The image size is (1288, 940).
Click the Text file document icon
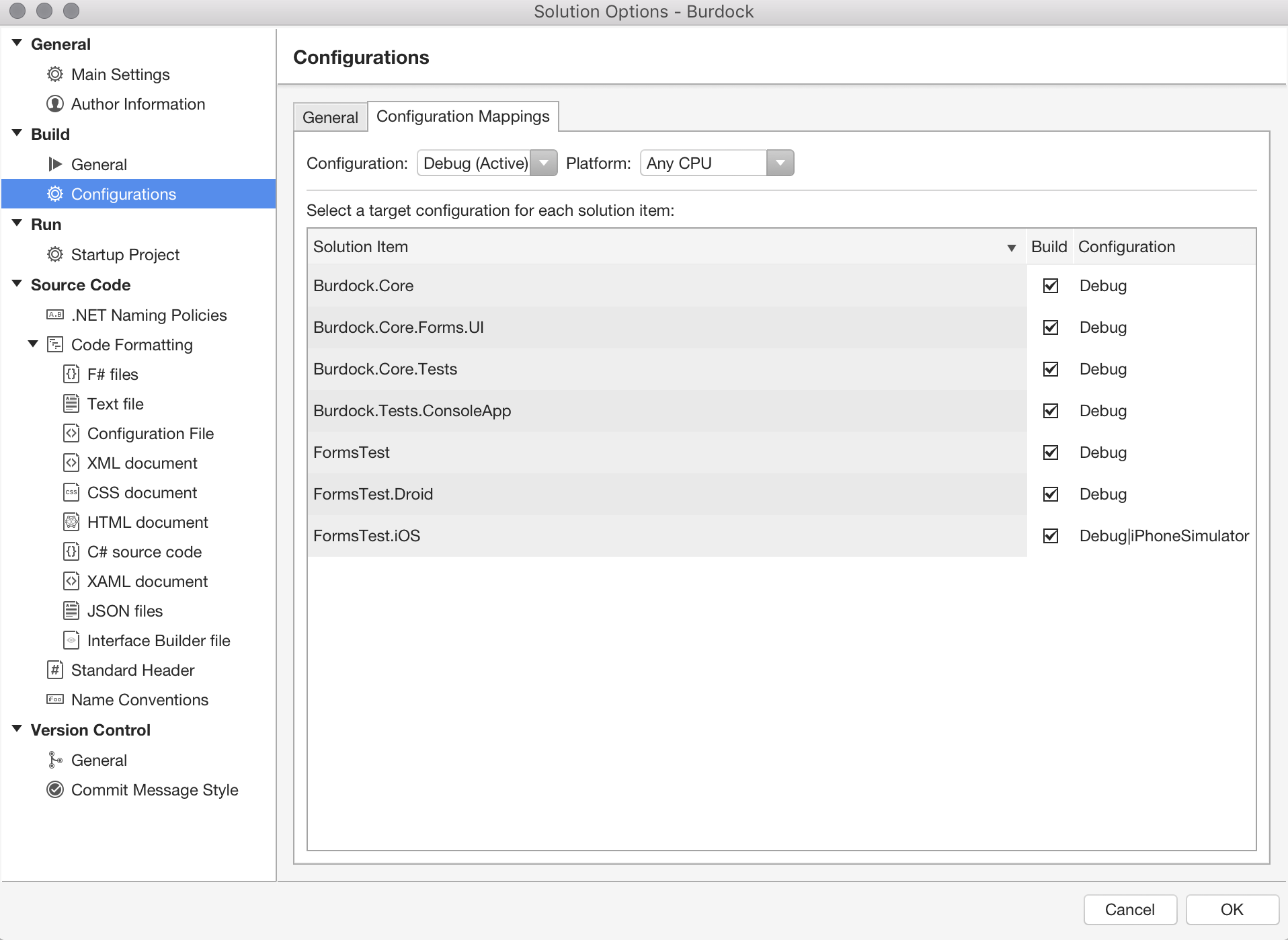point(71,403)
